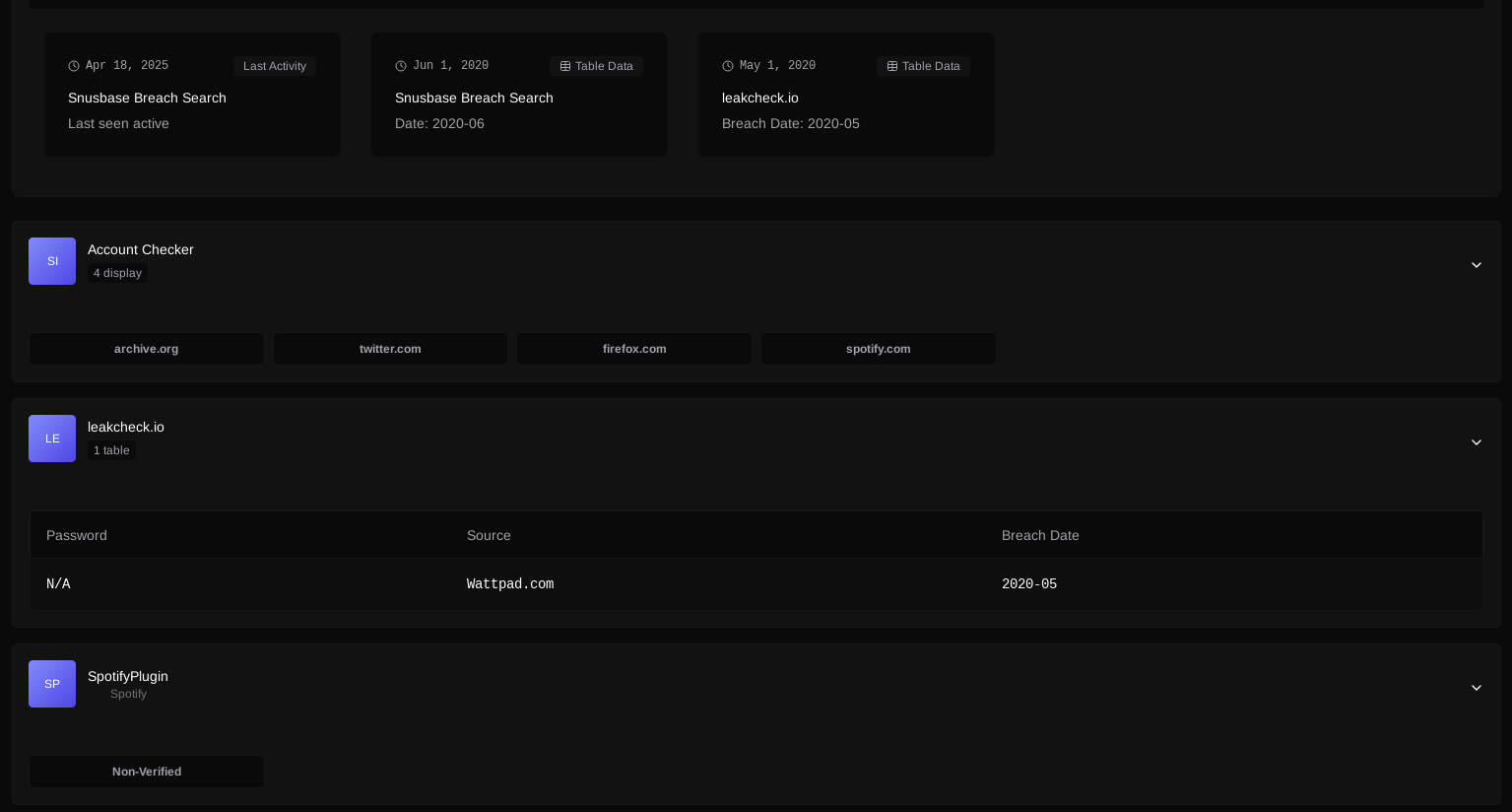The image size is (1512, 812).
Task: Click the Source column header
Action: [489, 535]
